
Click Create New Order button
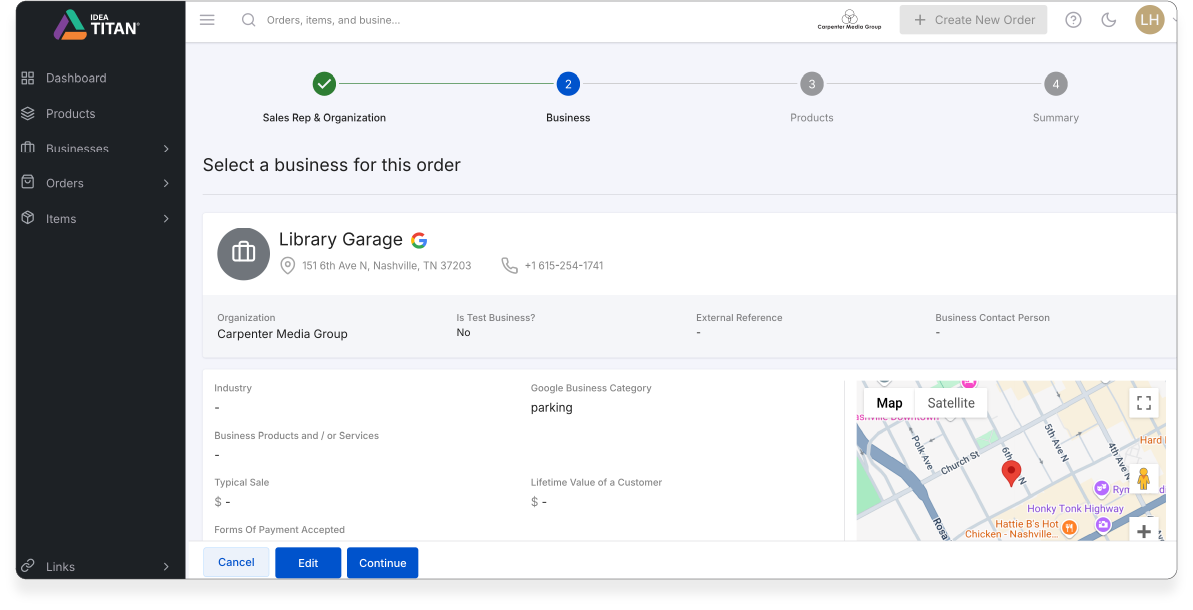[x=973, y=20]
